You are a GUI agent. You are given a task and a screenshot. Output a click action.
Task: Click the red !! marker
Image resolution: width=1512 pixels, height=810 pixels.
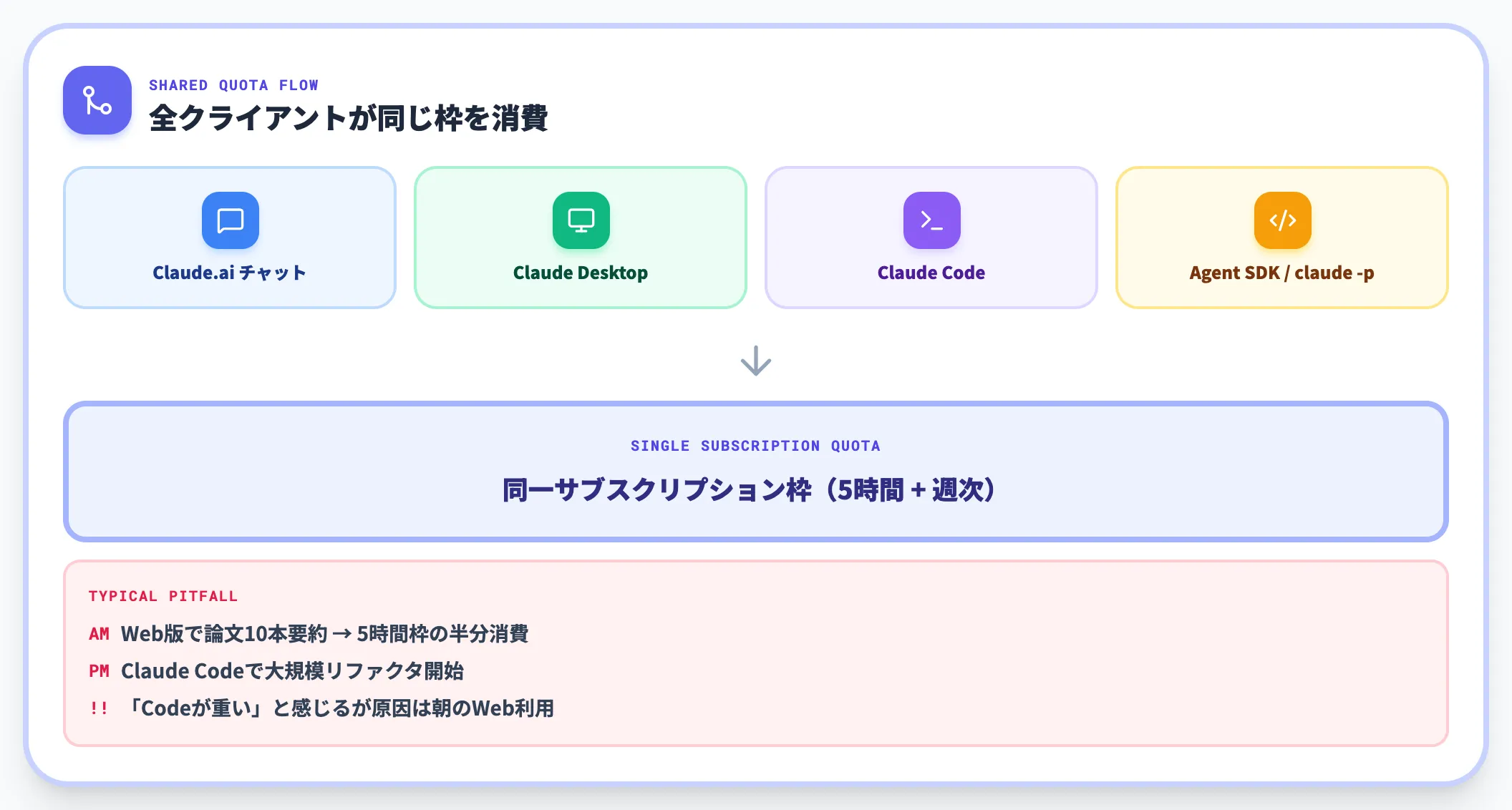(99, 708)
